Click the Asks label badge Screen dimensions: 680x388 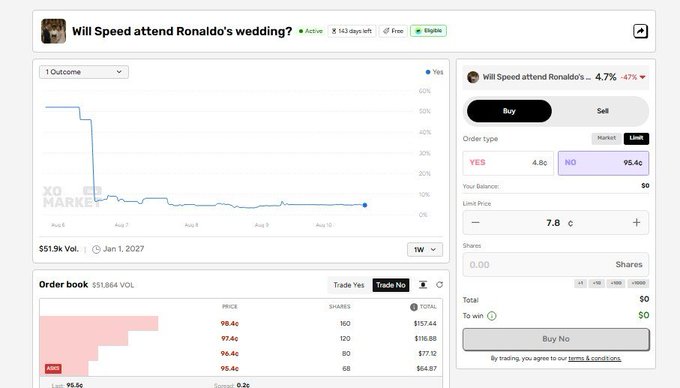pos(53,368)
